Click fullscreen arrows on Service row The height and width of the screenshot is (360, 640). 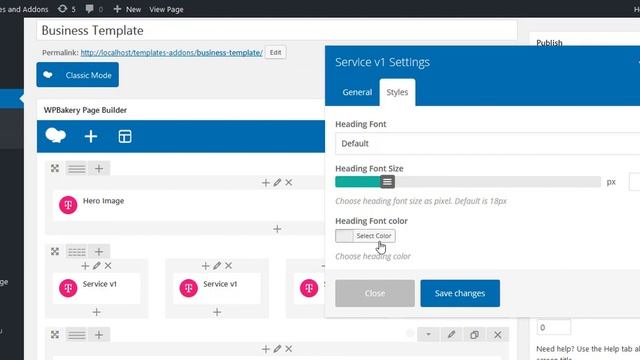(x=55, y=251)
